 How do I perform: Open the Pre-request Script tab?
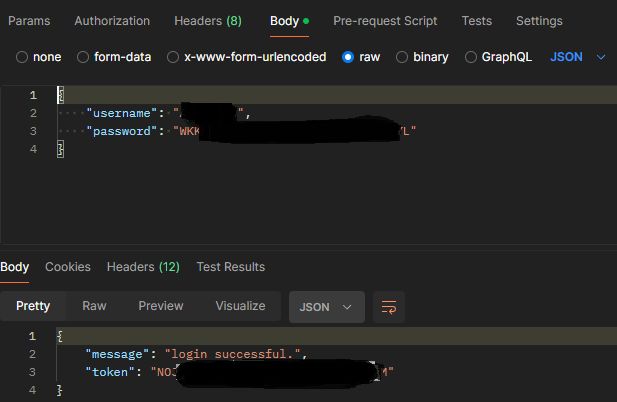click(x=385, y=21)
